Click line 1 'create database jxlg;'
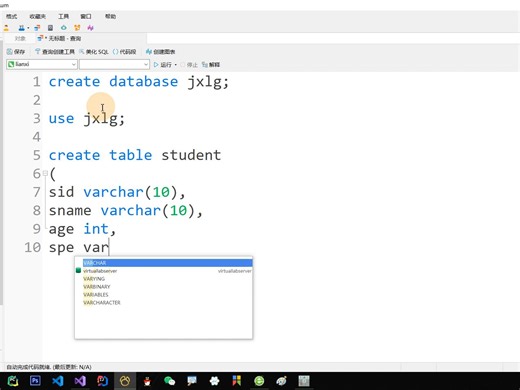Screen dimensions: 520x390 pos(139,82)
